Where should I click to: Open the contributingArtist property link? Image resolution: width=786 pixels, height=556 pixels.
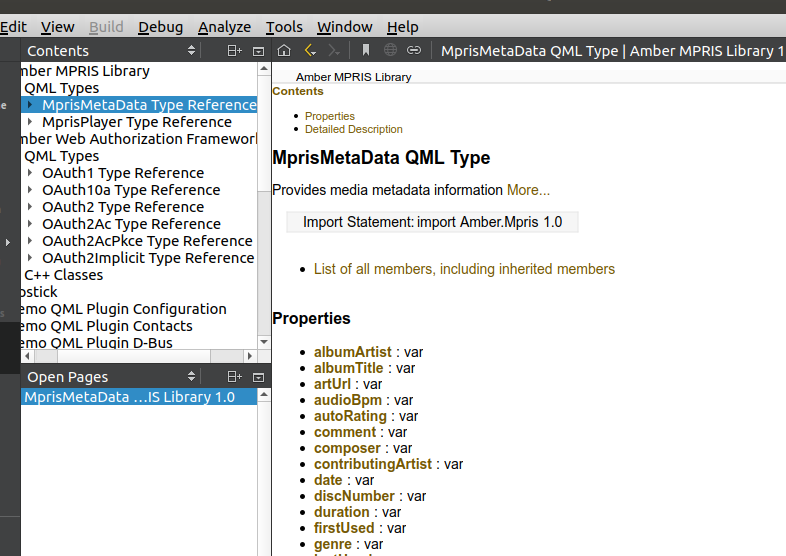click(x=373, y=464)
